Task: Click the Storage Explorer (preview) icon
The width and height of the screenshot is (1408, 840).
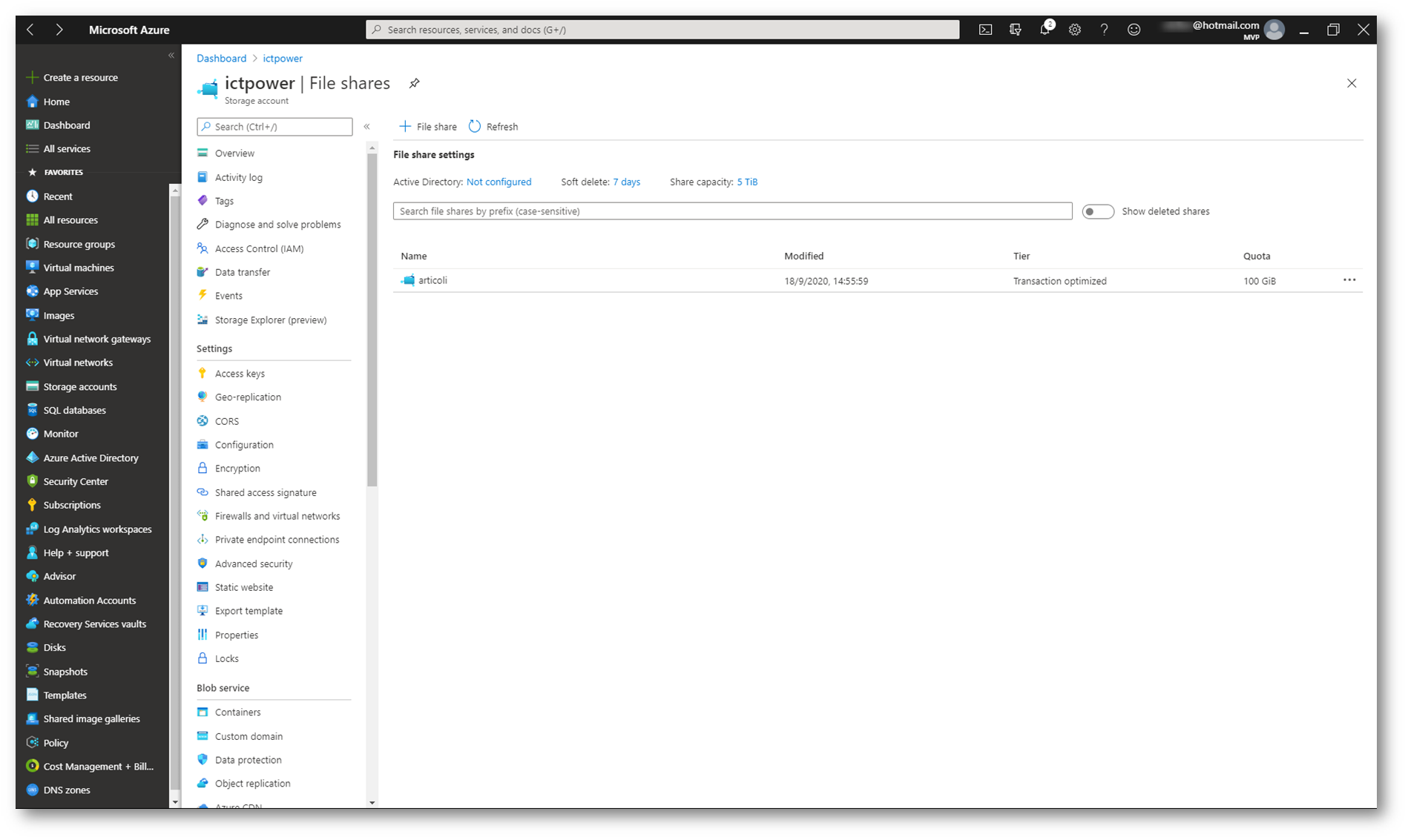Action: tap(203, 320)
